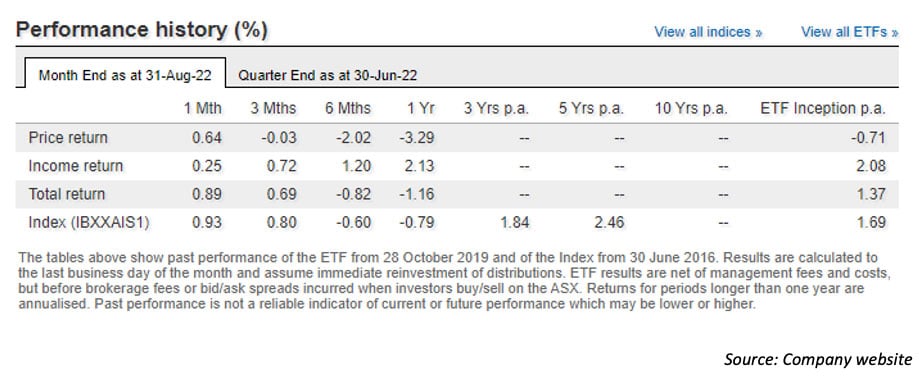Click the 3 Yrs p.a. column header
Image resolution: width=919 pixels, height=380 pixels.
pos(496,108)
